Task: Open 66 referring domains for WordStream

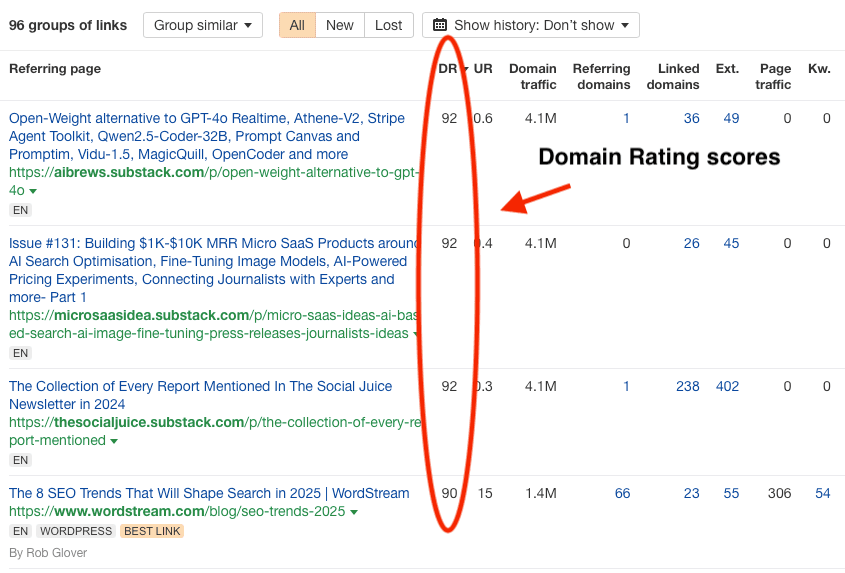Action: pyautogui.click(x=622, y=493)
